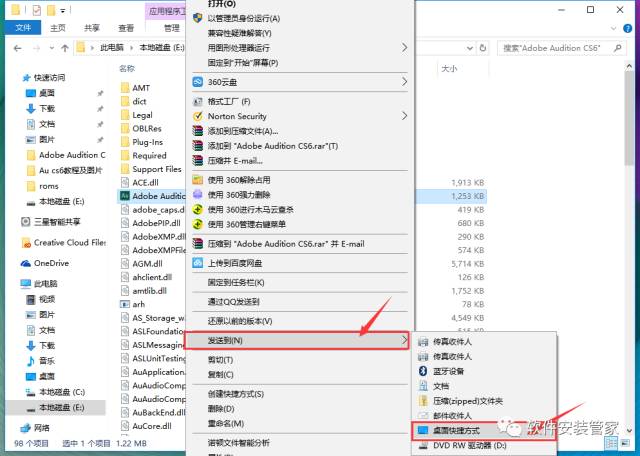Click the 360云盘 cloud icon in context menu
Viewport: 640px width, 456px height.
point(198,81)
